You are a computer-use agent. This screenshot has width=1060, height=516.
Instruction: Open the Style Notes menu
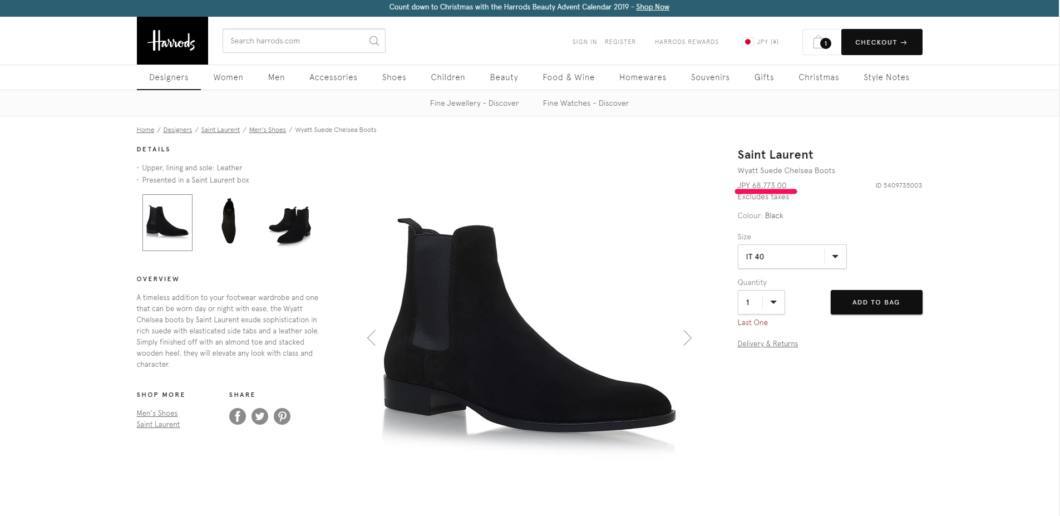886,77
